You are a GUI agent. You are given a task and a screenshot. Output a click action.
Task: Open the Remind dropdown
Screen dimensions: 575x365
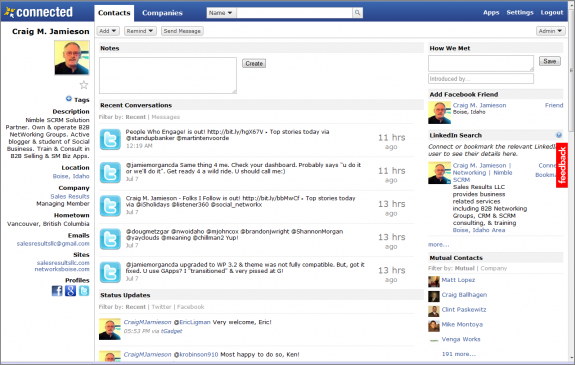(140, 31)
